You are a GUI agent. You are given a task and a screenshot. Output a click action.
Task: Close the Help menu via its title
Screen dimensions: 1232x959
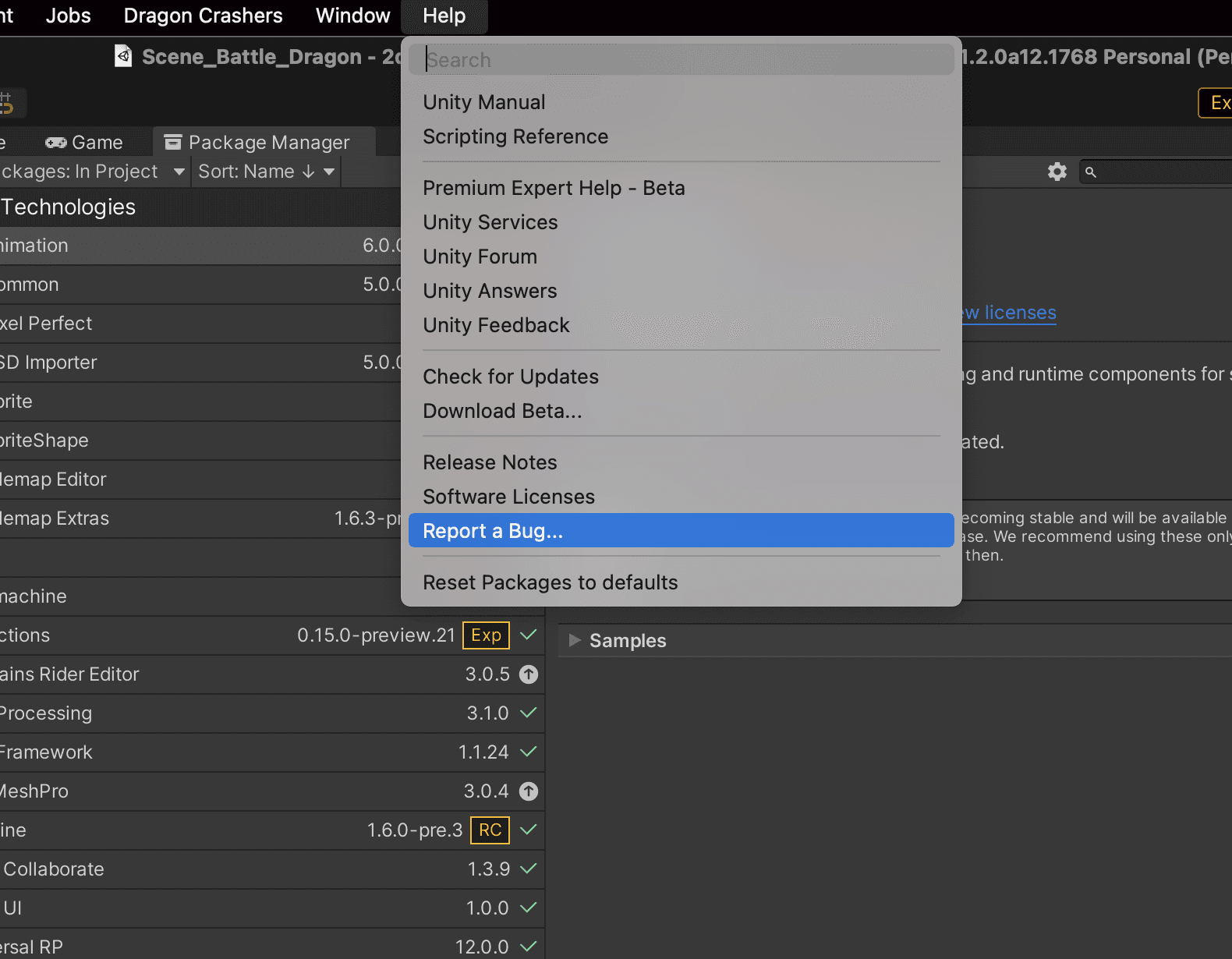click(x=444, y=16)
